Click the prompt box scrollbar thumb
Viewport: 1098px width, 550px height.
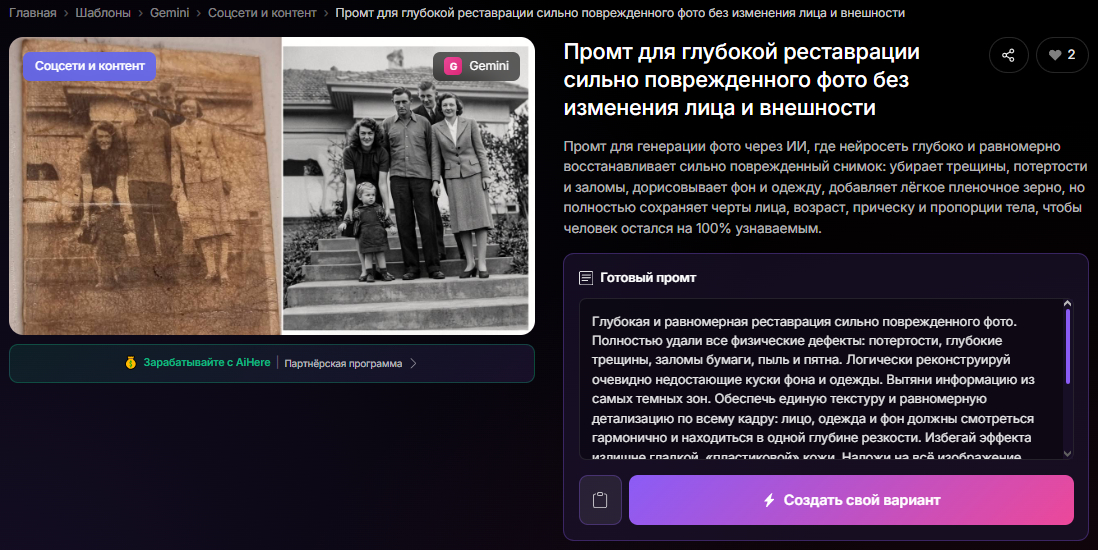(1068, 345)
